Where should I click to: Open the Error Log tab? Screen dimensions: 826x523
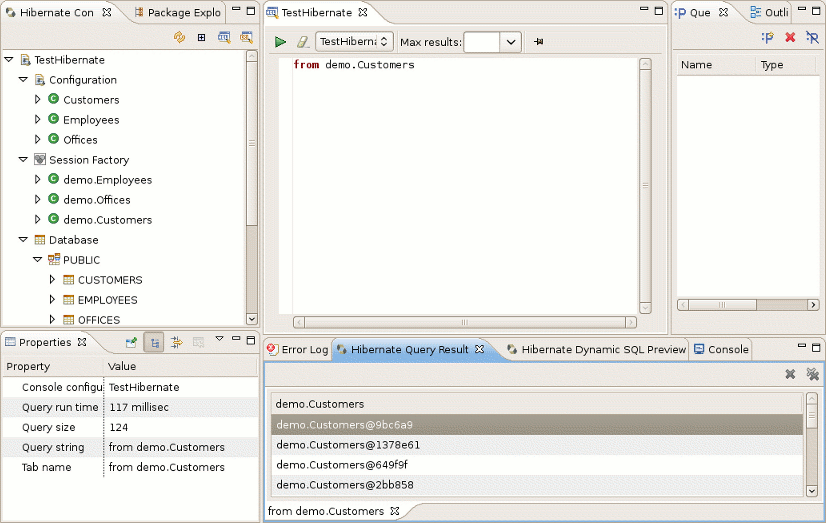click(x=297, y=349)
